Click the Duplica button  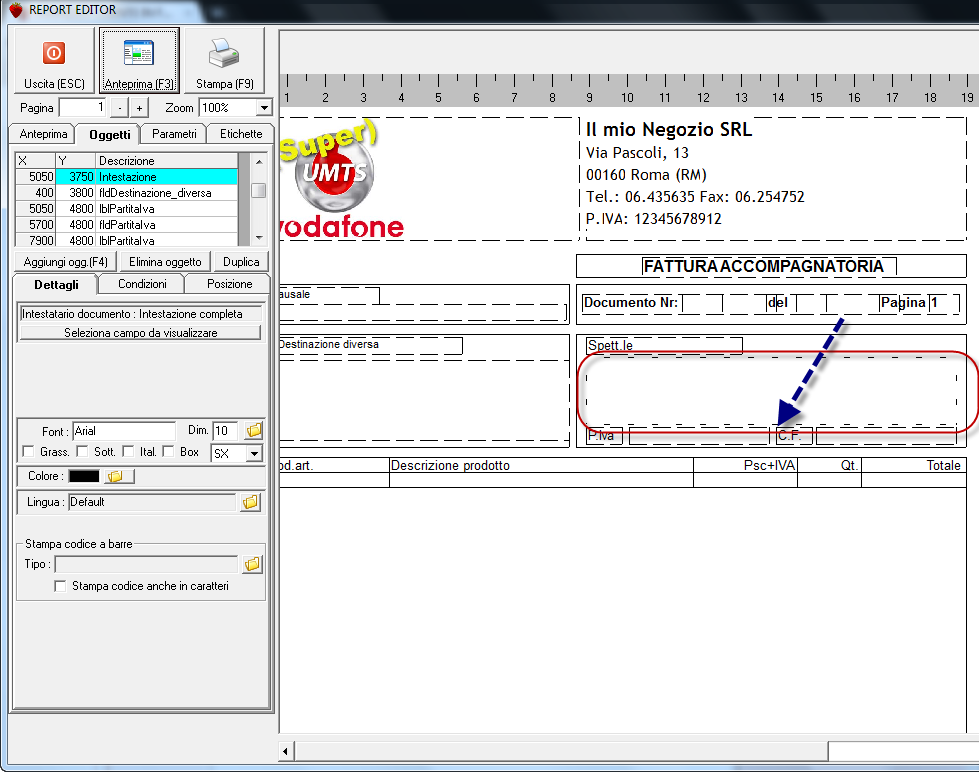241,262
